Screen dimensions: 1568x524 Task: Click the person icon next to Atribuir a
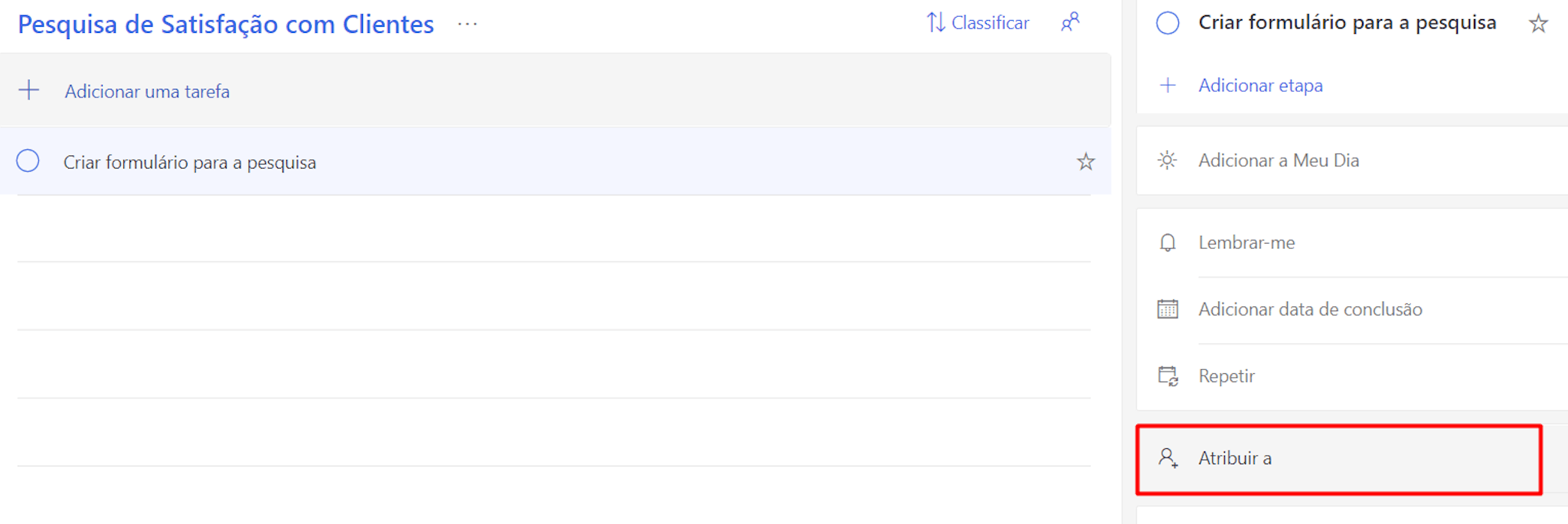[x=1167, y=457]
